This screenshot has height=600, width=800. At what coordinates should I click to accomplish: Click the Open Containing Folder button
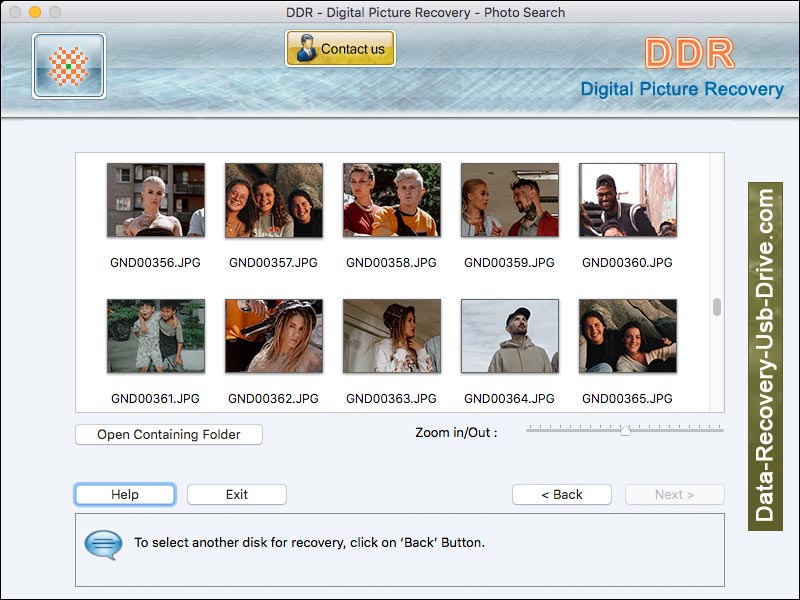point(168,434)
